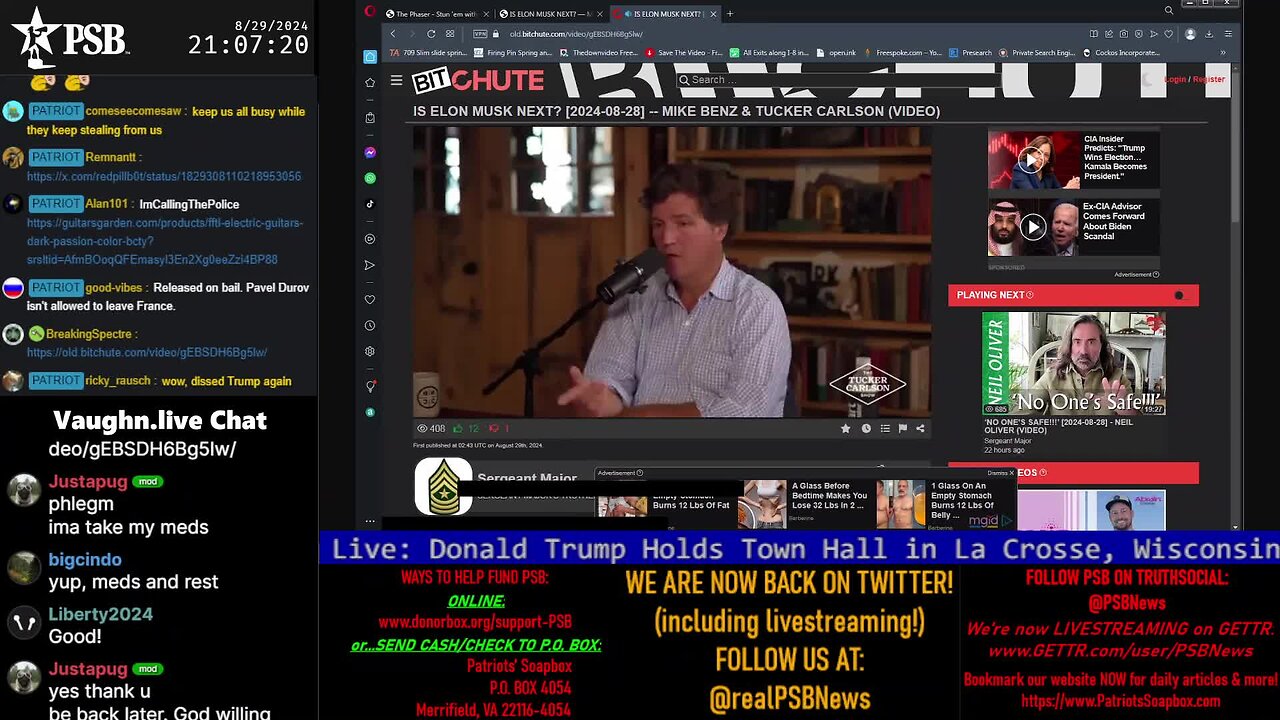Viewport: 1280px width, 720px height.
Task: Click the Register link
Action: pyautogui.click(x=1209, y=79)
